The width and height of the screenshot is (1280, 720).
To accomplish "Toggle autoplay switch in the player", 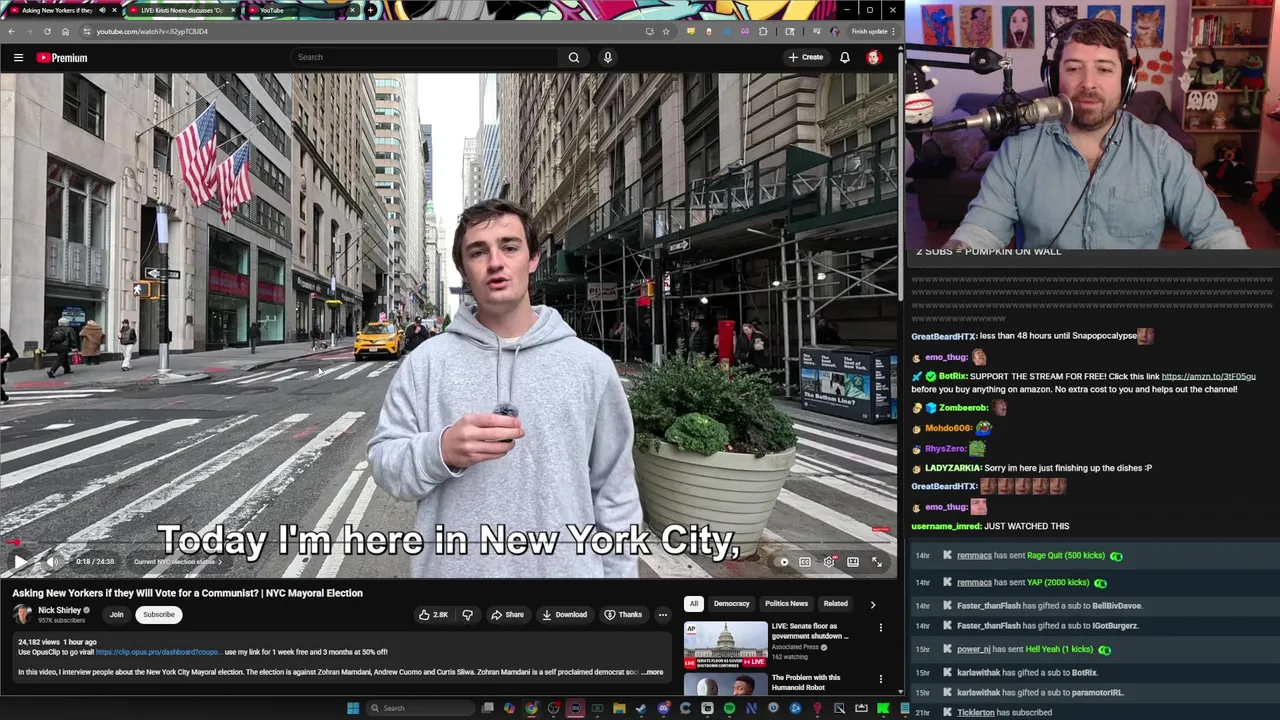I will pyautogui.click(x=782, y=562).
